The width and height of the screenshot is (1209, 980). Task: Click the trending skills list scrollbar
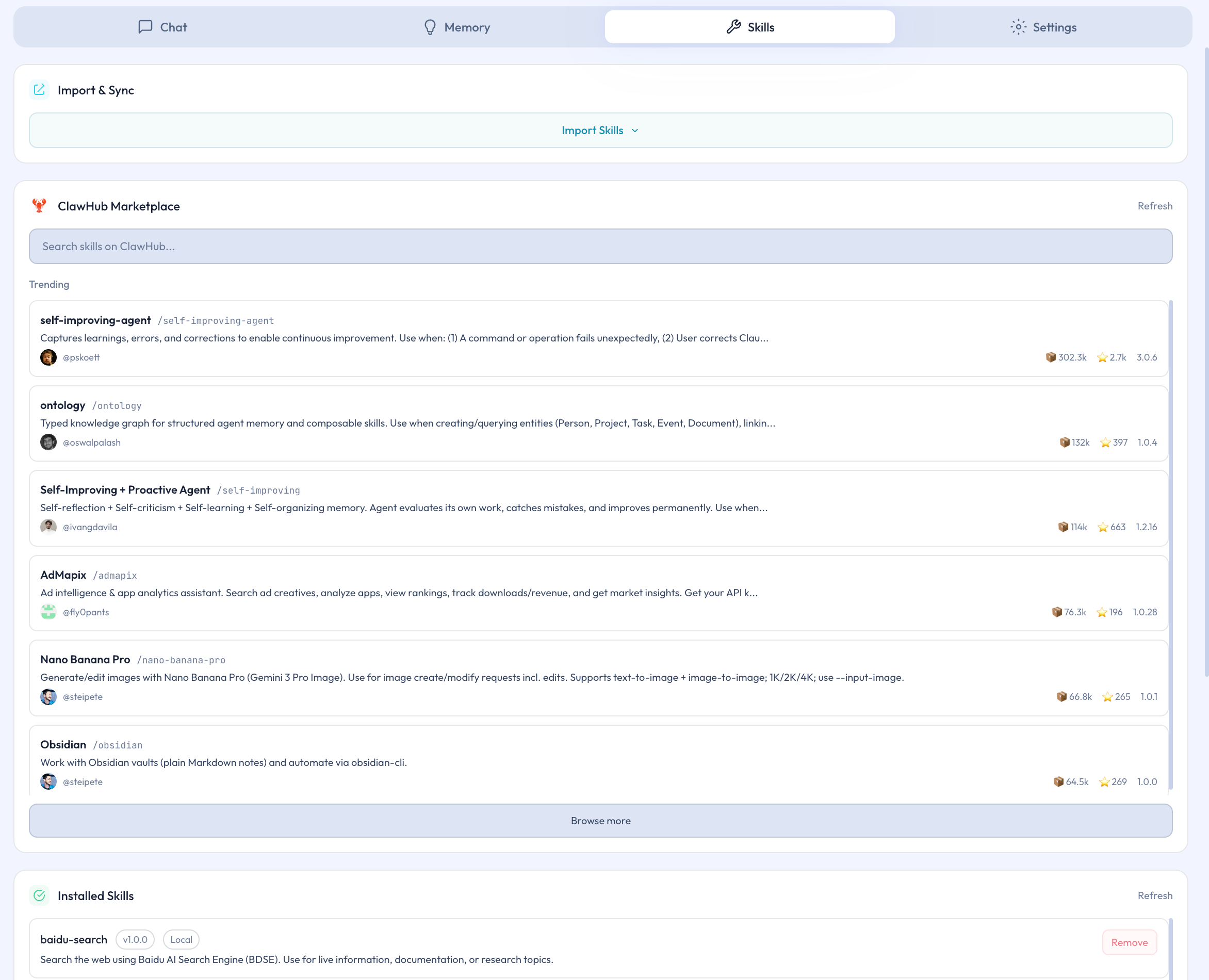(x=1171, y=545)
